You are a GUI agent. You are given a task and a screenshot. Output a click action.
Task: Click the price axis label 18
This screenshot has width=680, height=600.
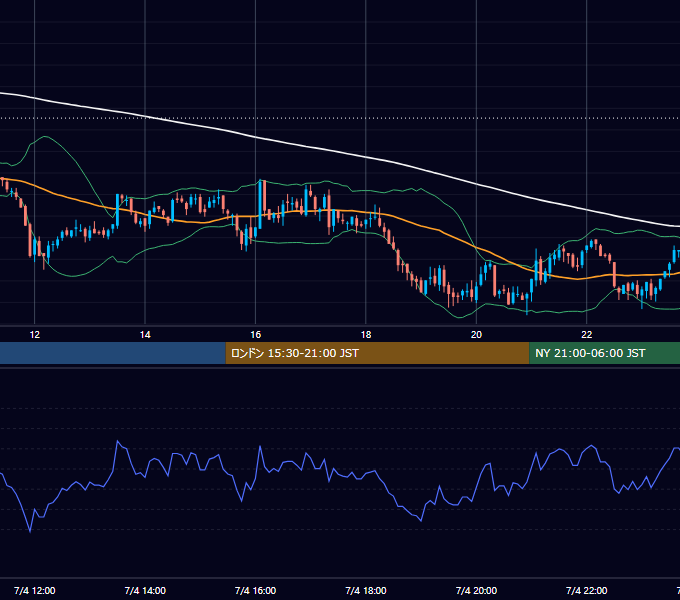click(366, 335)
